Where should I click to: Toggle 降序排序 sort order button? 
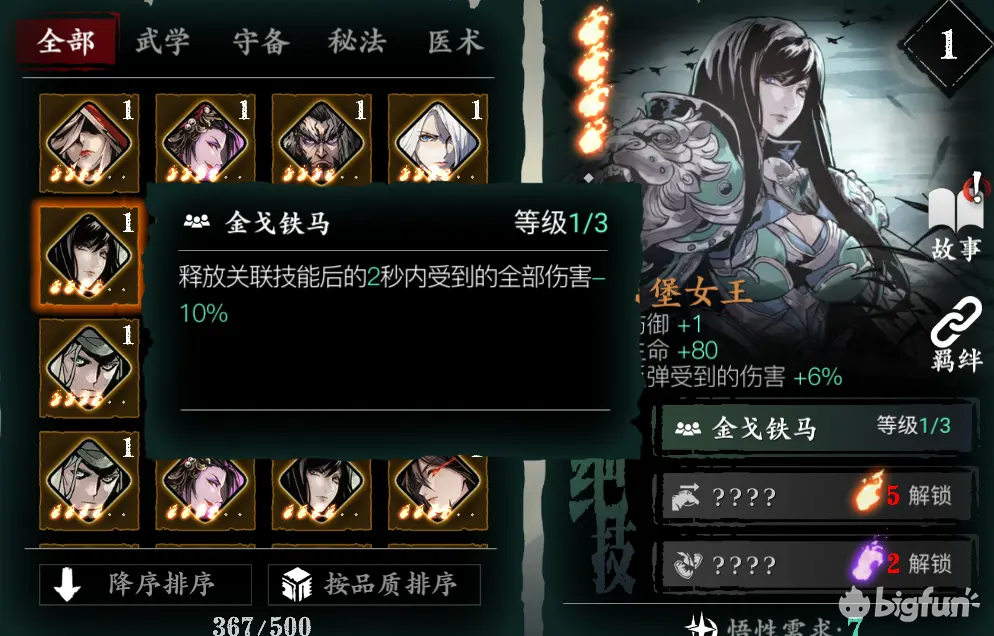145,584
